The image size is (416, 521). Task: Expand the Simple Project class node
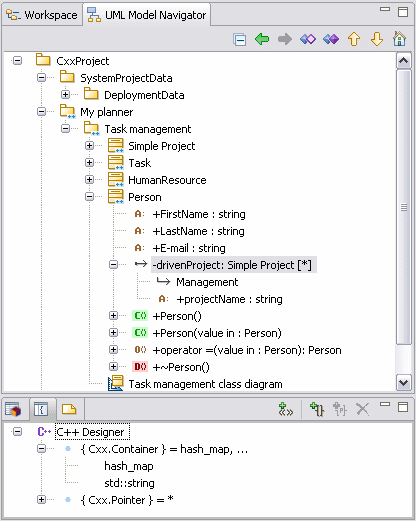(89, 146)
